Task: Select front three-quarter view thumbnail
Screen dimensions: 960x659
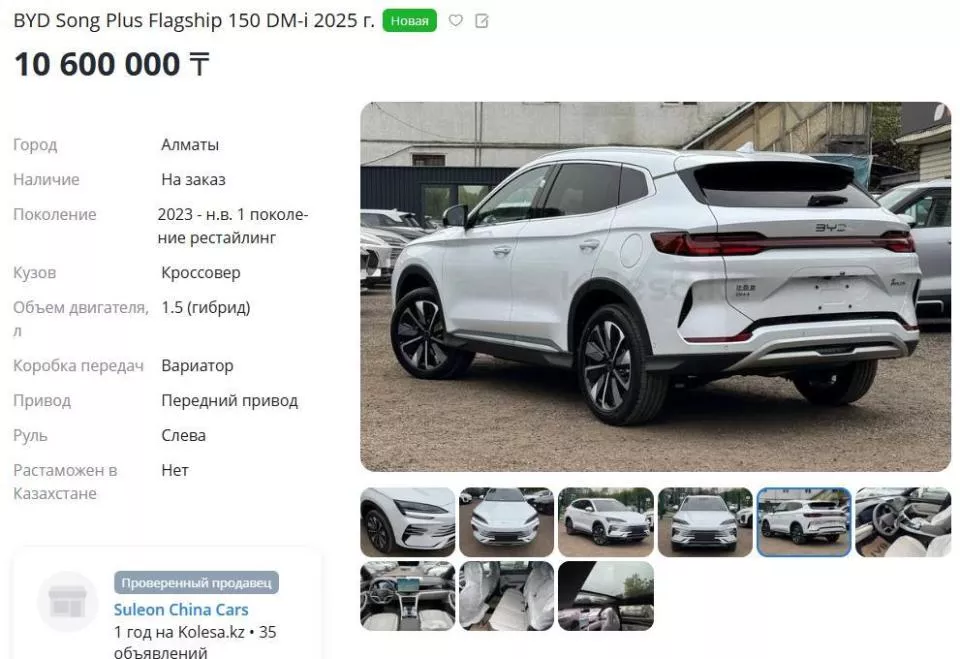Action: point(606,522)
